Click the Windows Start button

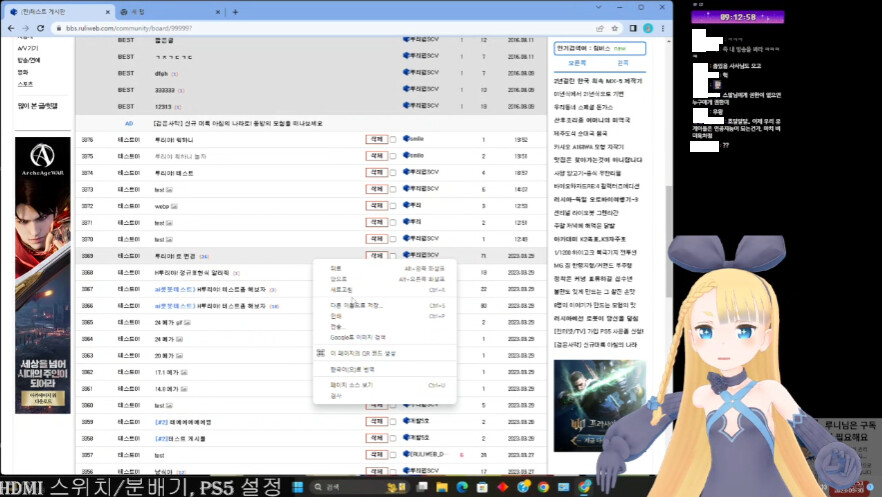tap(298, 487)
